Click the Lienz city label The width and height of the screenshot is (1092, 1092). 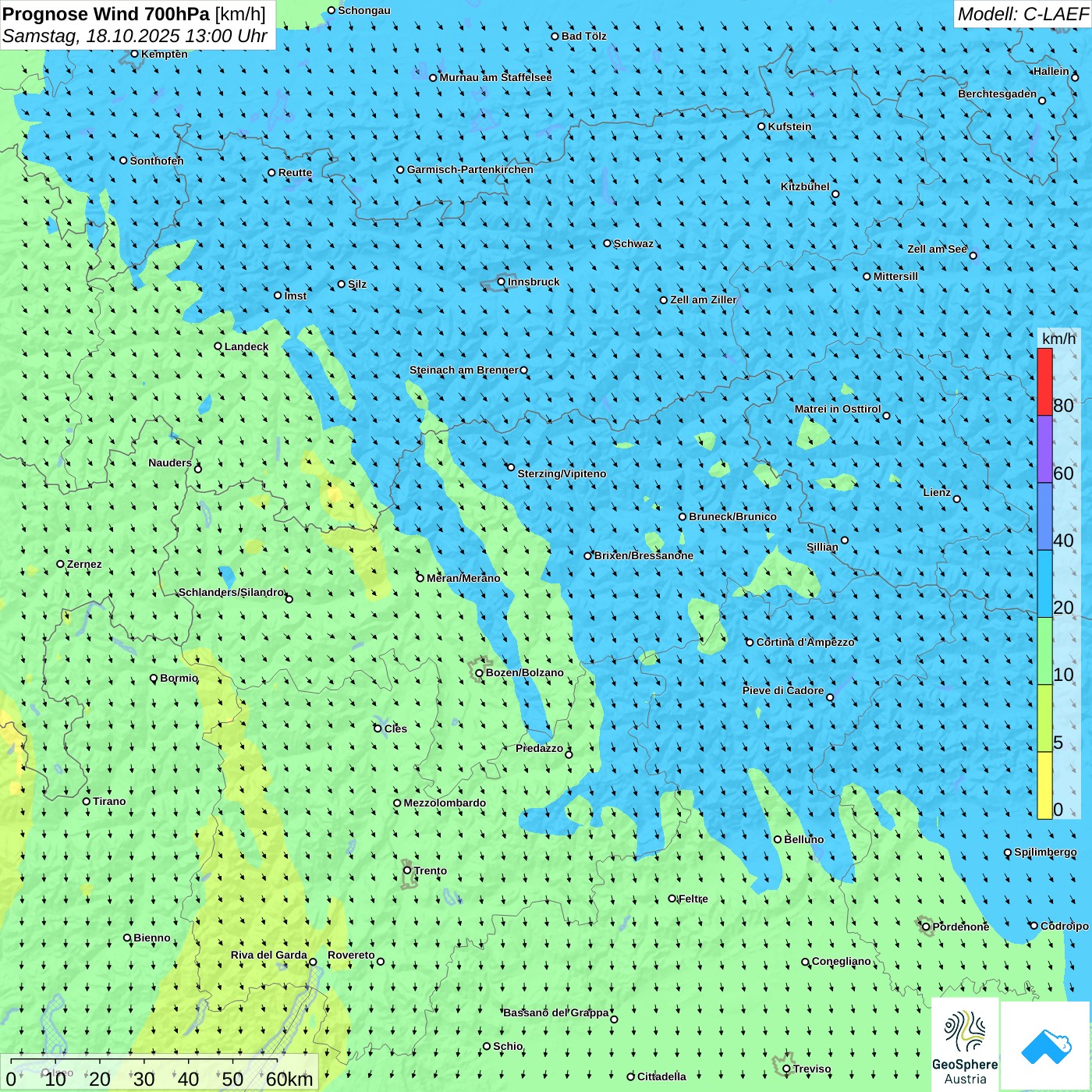937,492
